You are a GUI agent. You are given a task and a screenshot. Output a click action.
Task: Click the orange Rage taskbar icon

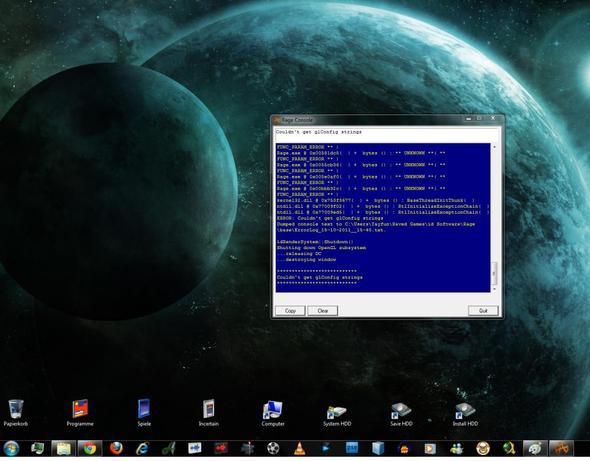tap(561, 448)
